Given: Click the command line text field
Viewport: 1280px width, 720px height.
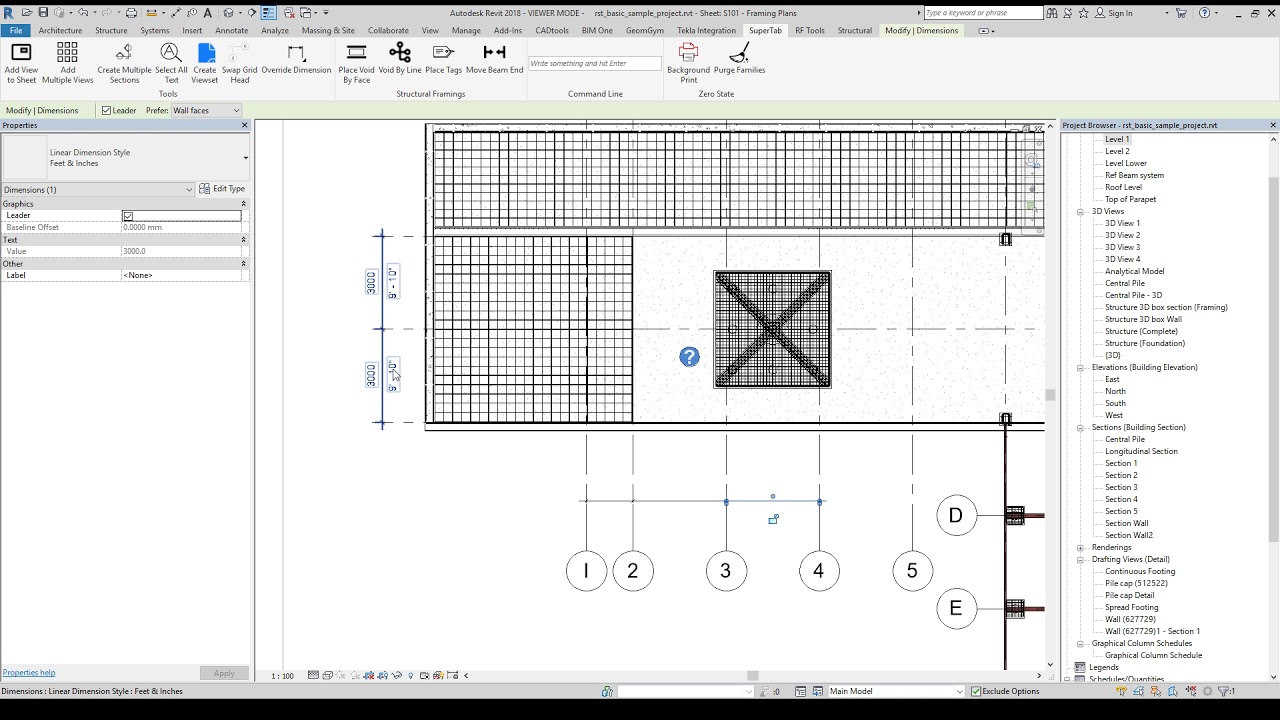Looking at the screenshot, I should (595, 63).
